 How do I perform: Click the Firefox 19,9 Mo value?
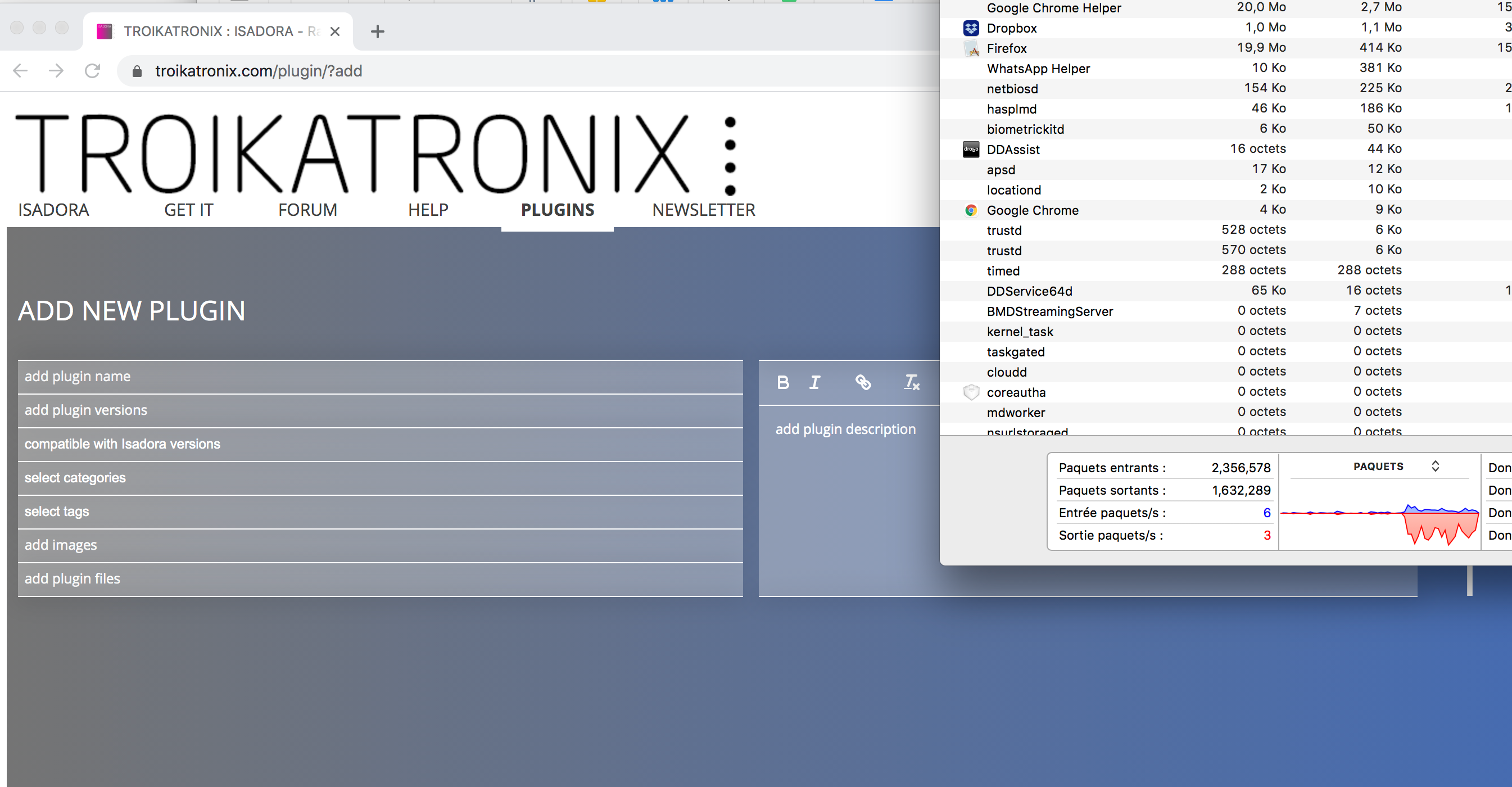coord(1261,48)
